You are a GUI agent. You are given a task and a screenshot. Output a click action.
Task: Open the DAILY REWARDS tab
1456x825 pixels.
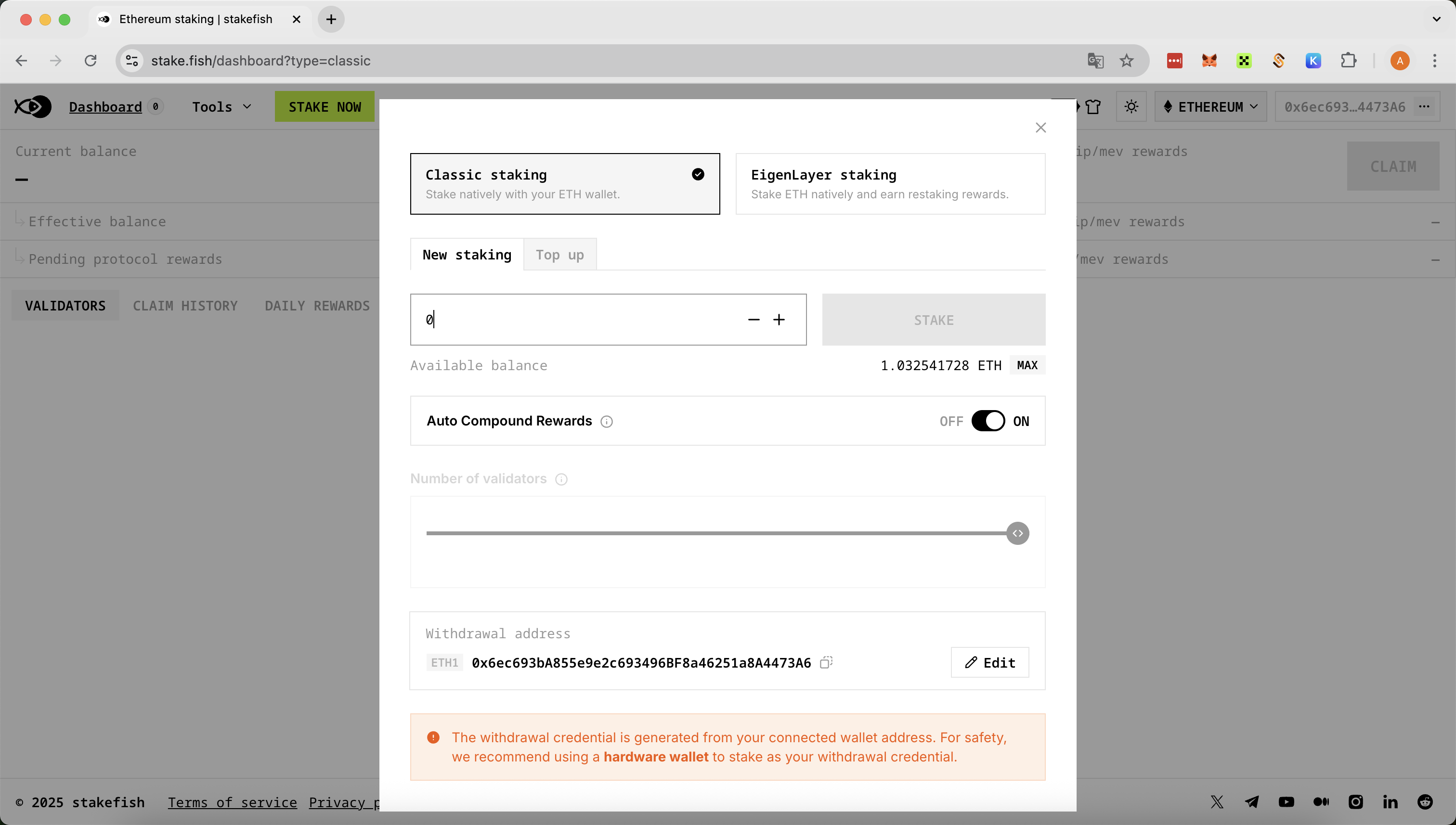pyautogui.click(x=317, y=306)
